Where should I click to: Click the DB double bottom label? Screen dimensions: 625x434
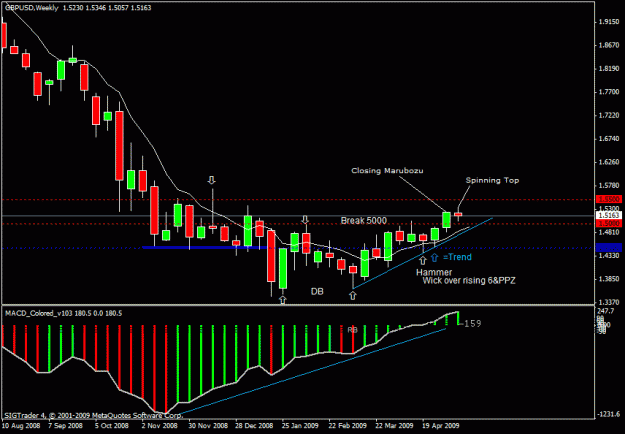click(x=317, y=292)
